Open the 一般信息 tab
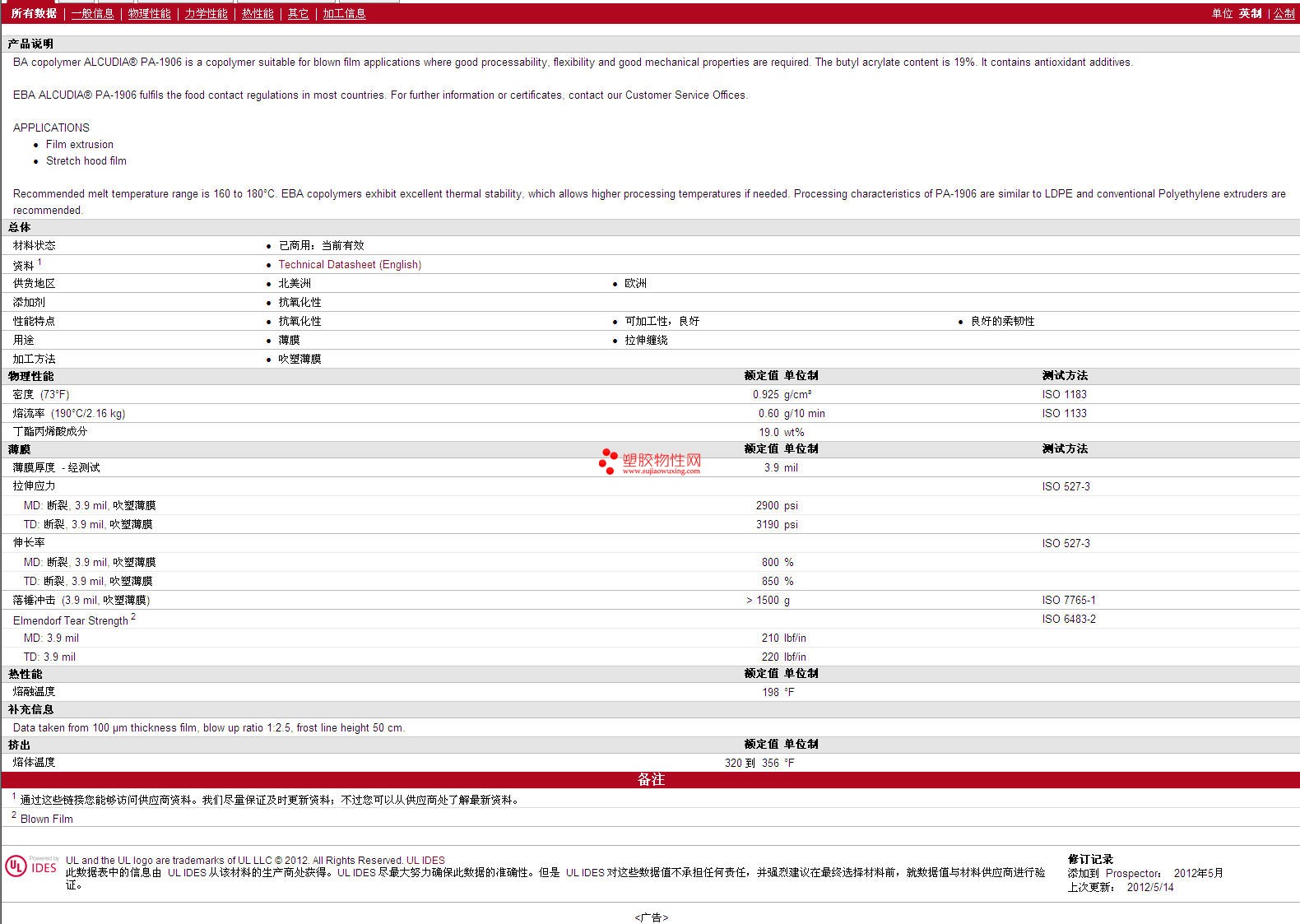The height and width of the screenshot is (924, 1300). (92, 14)
